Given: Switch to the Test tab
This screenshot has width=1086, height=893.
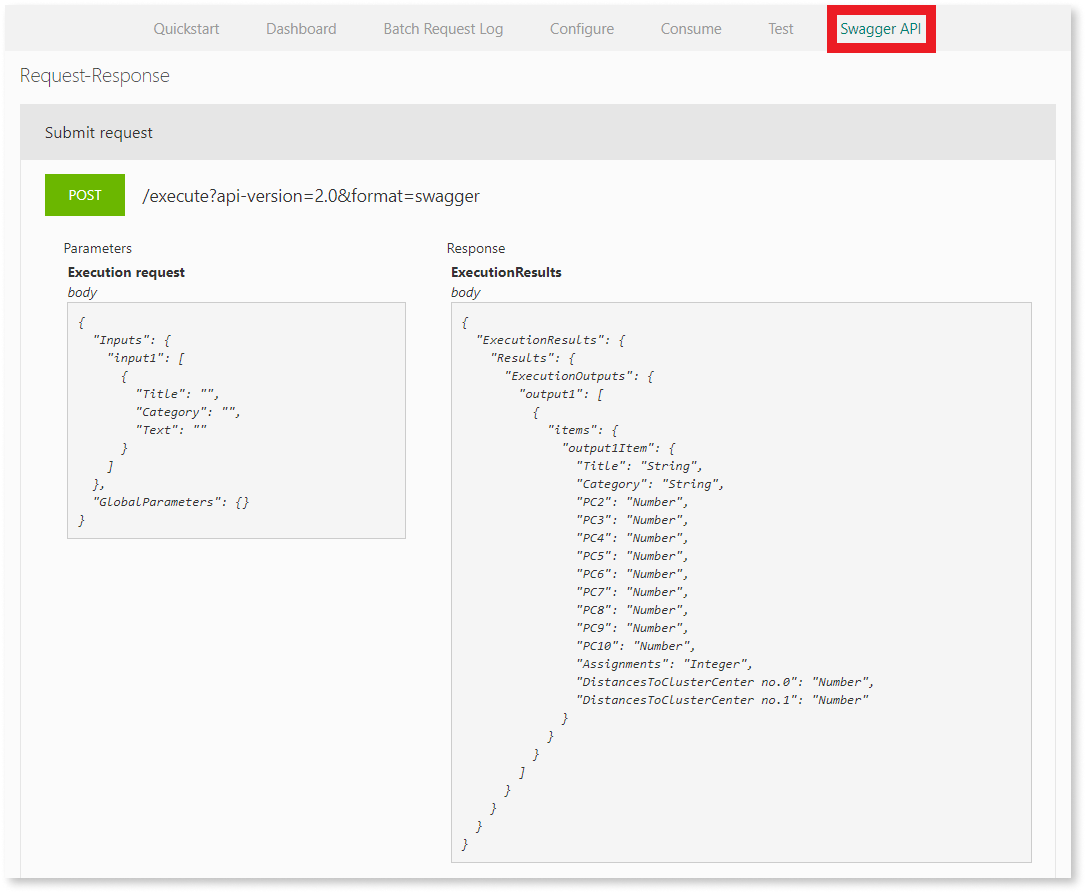Looking at the screenshot, I should click(x=780, y=28).
